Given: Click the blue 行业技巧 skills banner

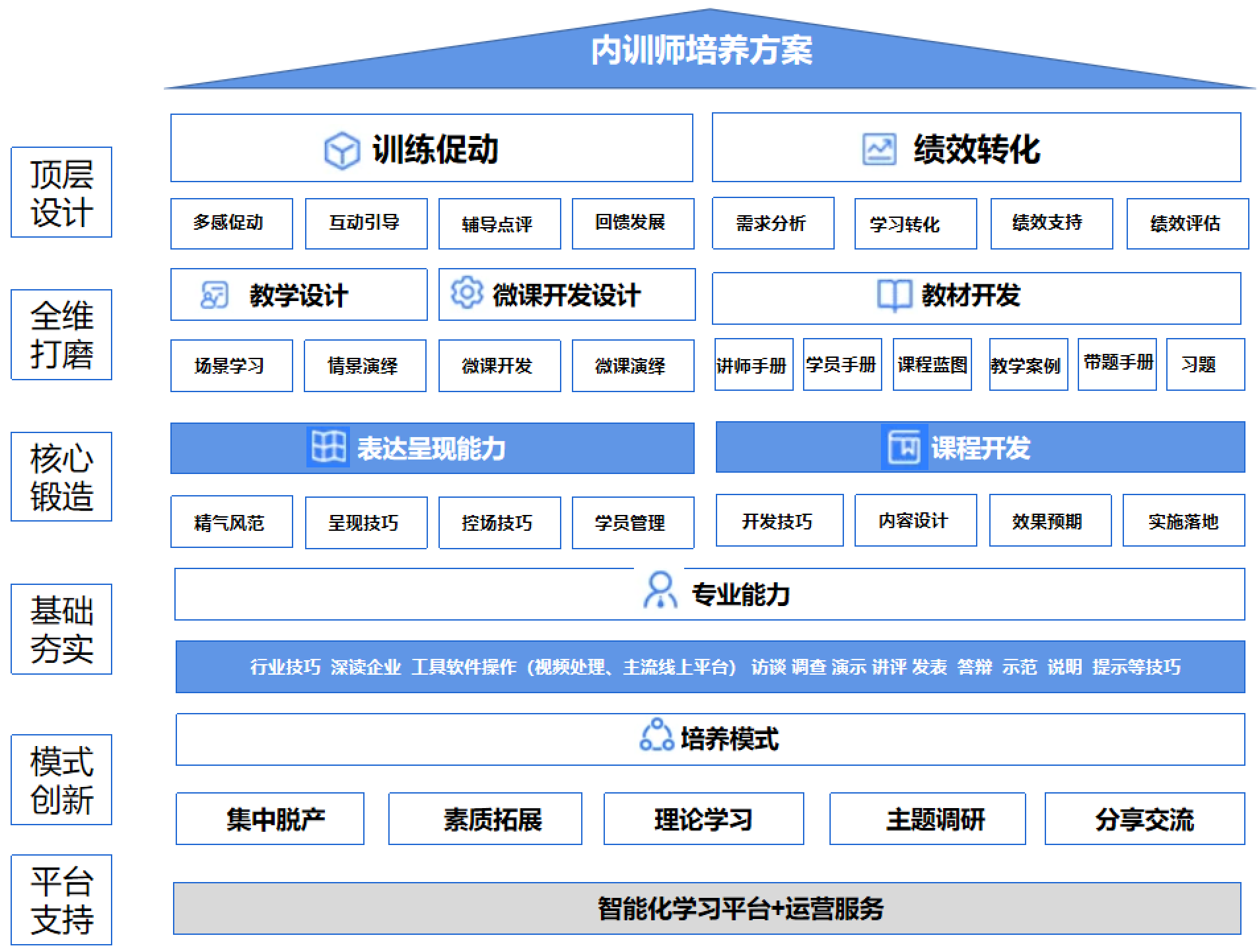Looking at the screenshot, I should pyautogui.click(x=710, y=667).
